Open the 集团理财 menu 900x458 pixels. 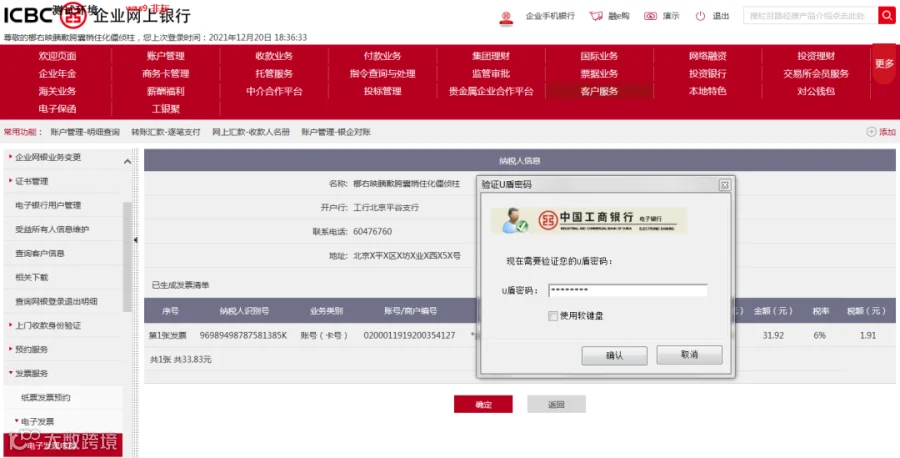point(491,56)
